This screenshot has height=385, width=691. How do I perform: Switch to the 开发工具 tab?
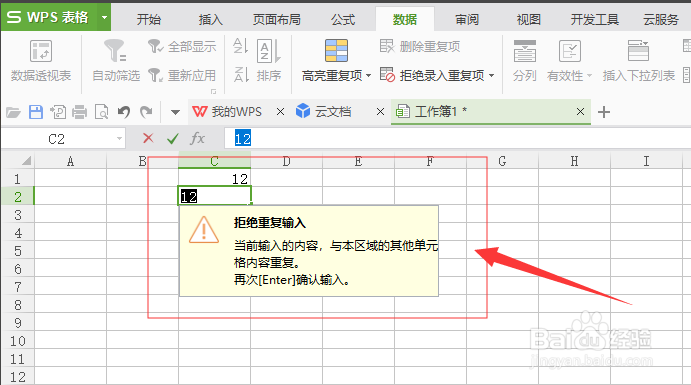pyautogui.click(x=594, y=19)
